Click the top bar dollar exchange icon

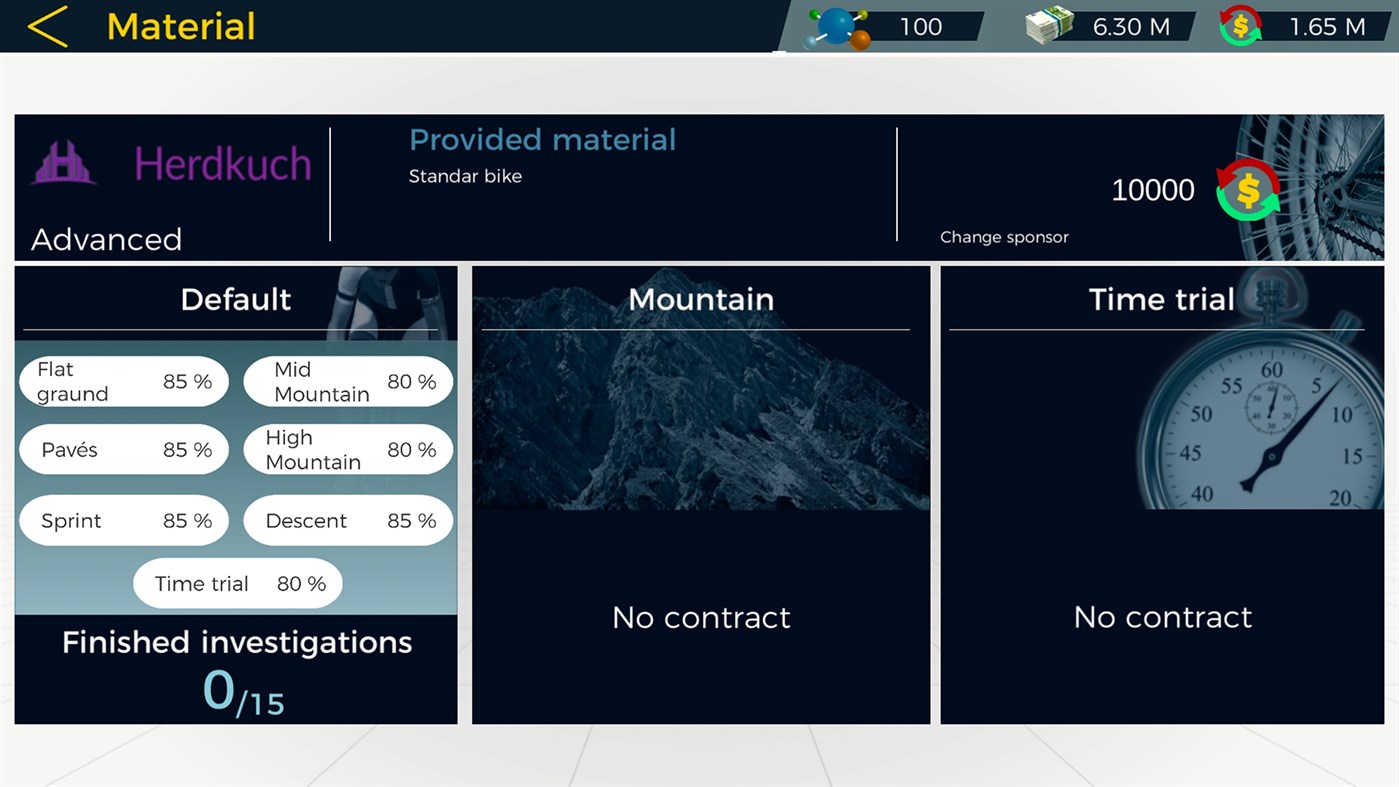(1240, 26)
